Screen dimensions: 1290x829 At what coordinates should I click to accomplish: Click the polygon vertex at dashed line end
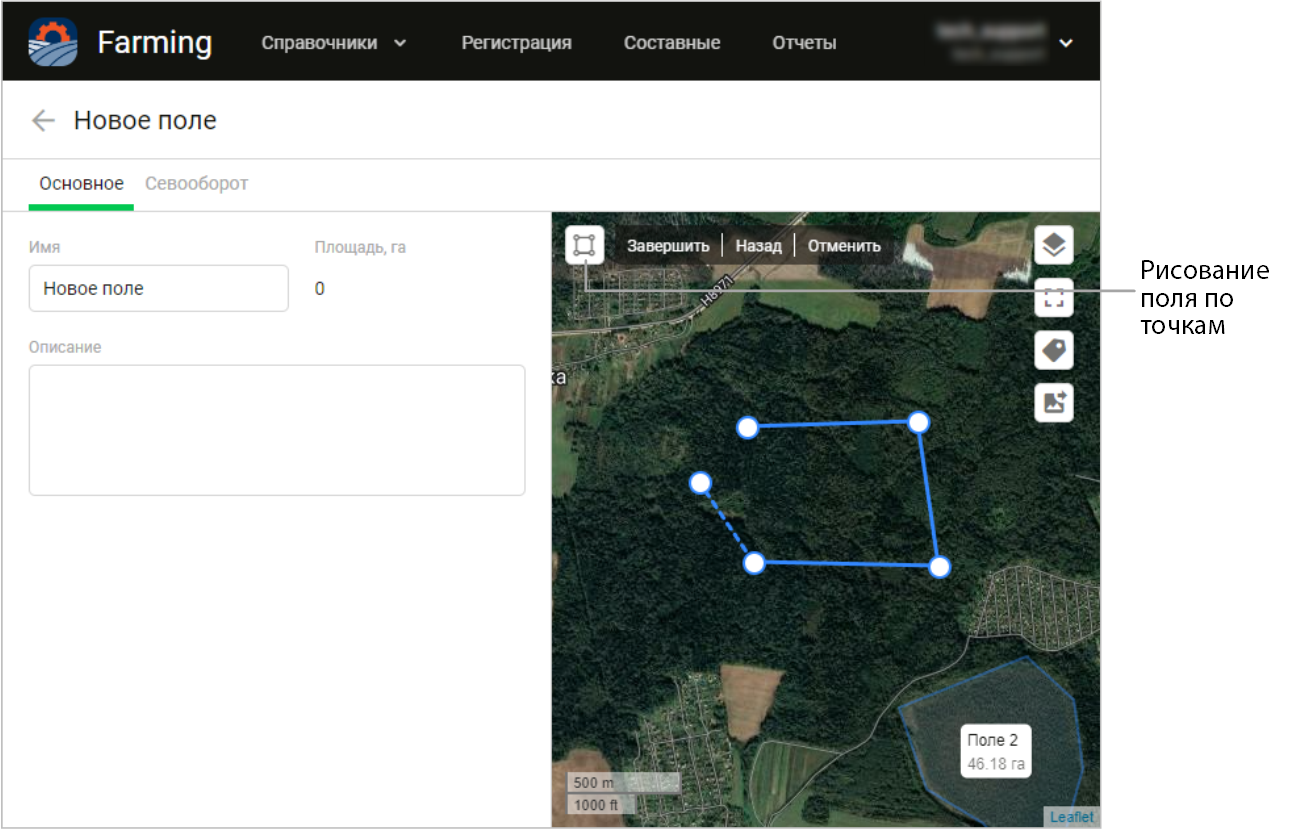(701, 483)
